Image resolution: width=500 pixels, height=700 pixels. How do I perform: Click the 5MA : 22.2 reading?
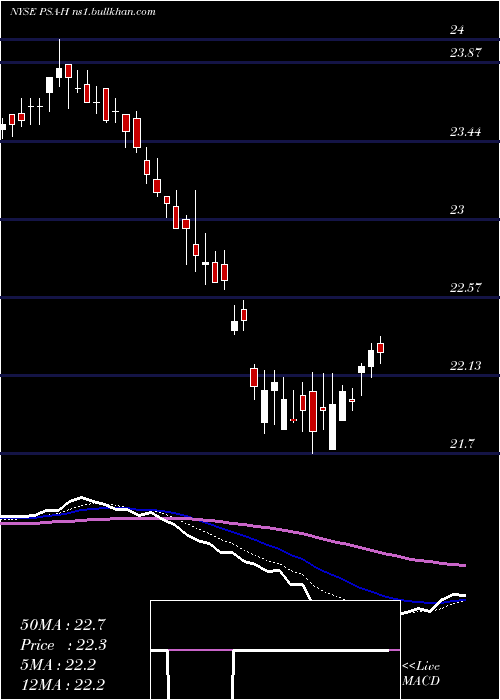(58, 665)
